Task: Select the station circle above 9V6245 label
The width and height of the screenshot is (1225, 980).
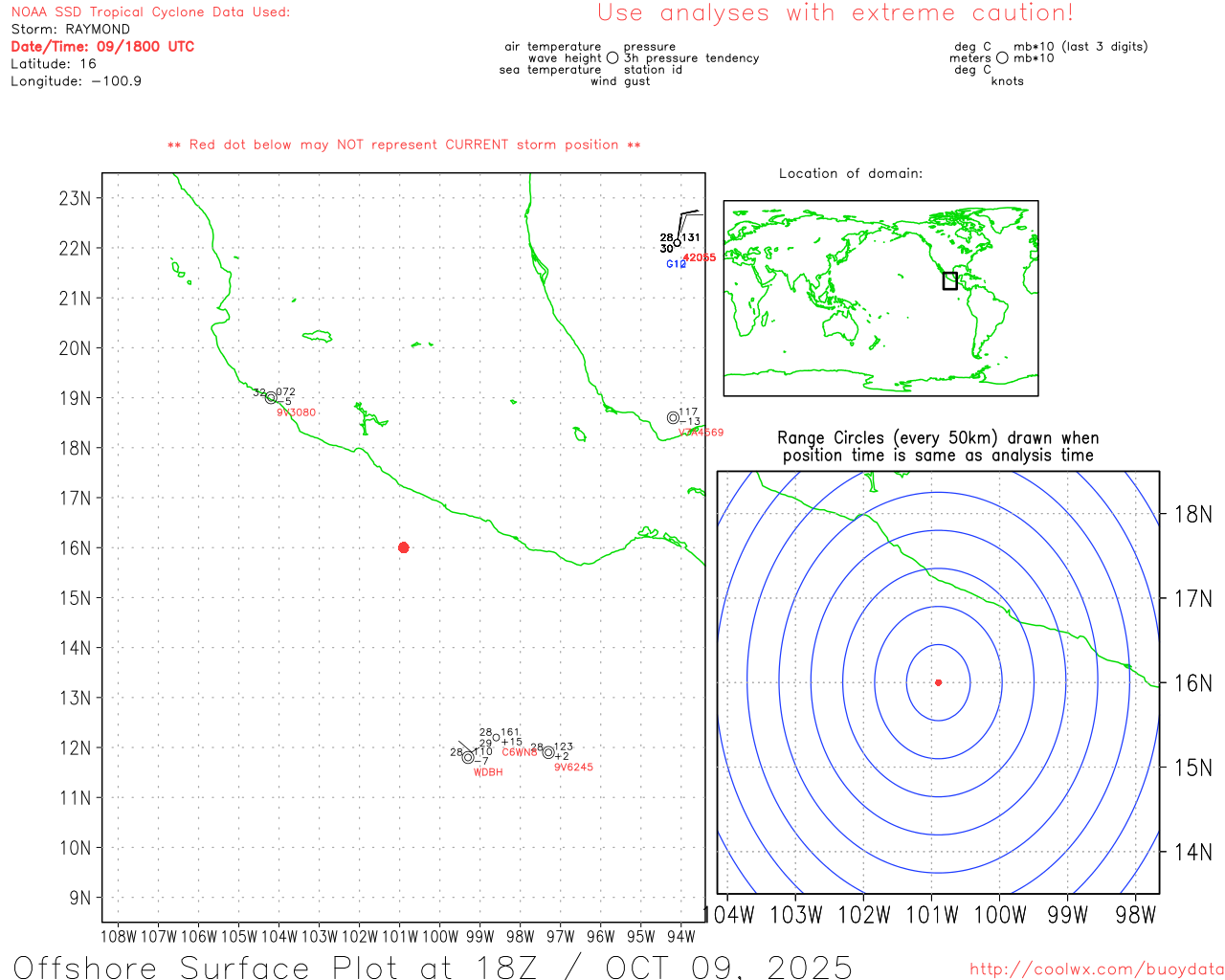Action: (x=548, y=752)
